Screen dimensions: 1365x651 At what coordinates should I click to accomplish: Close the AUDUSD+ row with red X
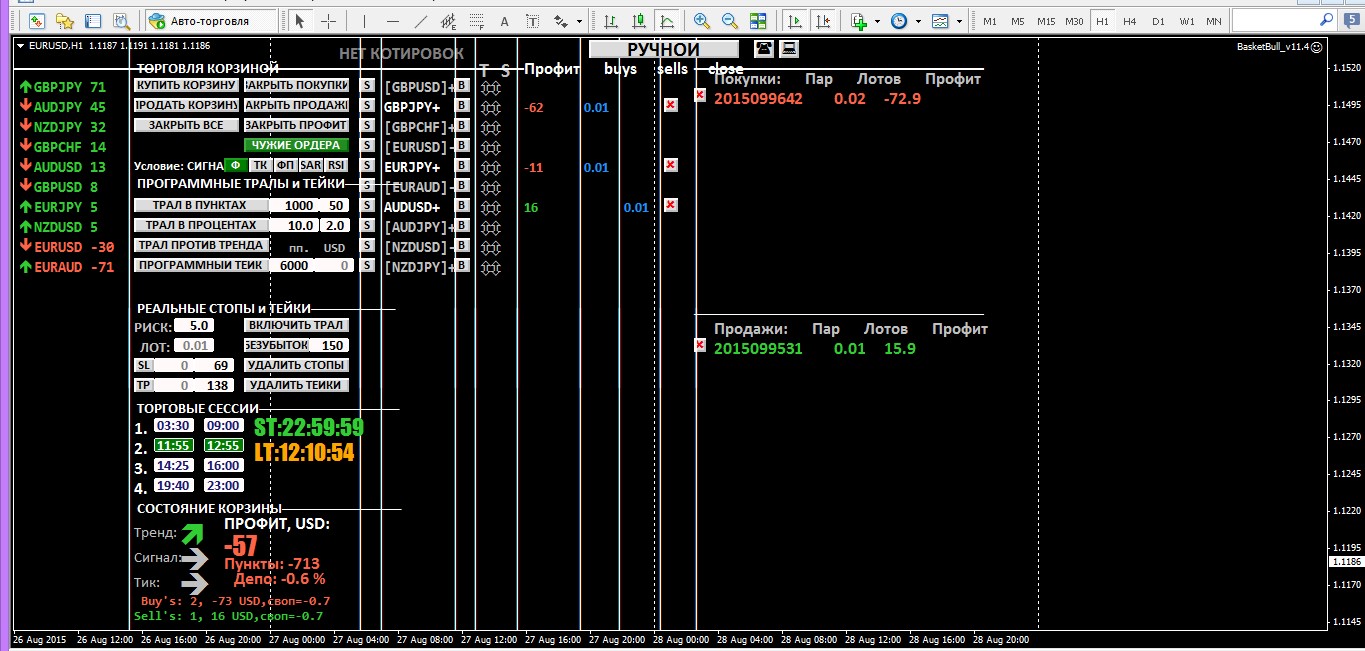tap(671, 205)
